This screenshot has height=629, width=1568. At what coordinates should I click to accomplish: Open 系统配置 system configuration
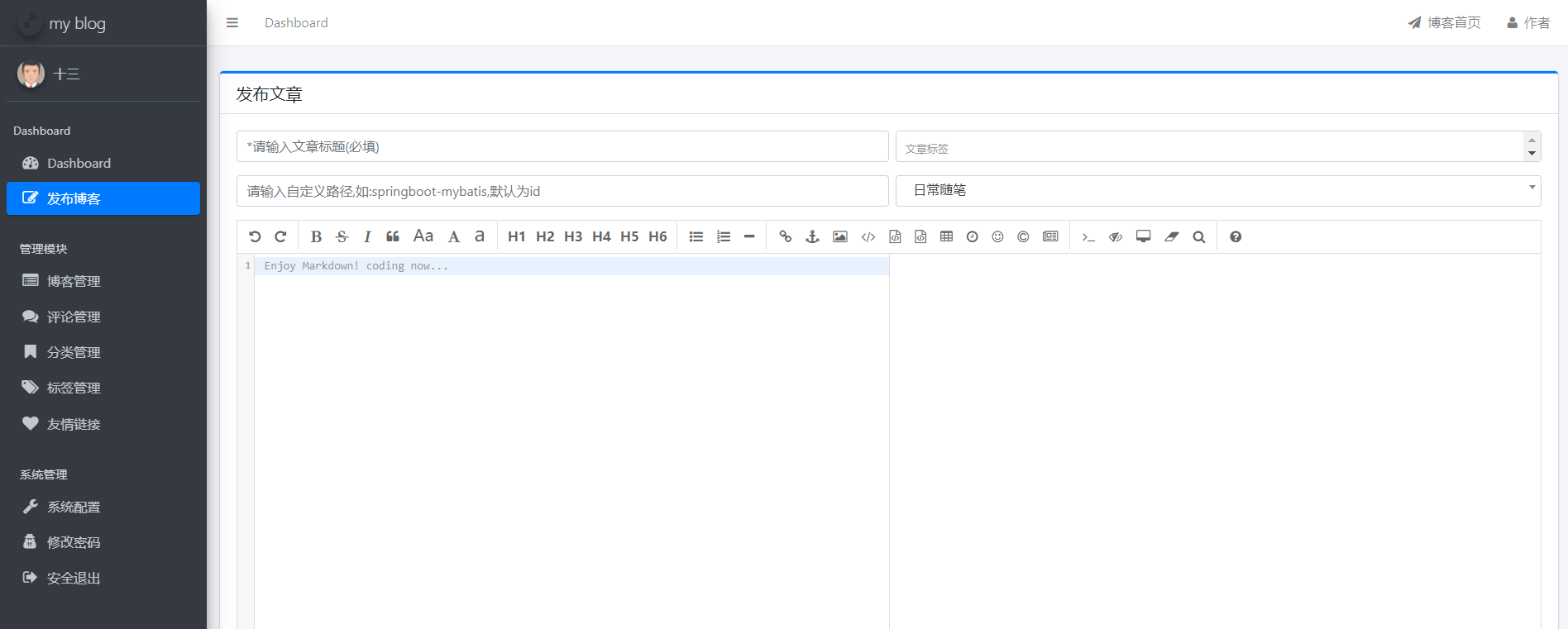(103, 507)
